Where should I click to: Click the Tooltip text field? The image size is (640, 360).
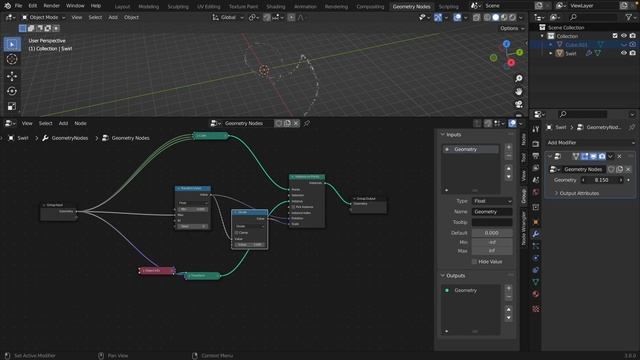[x=492, y=222]
